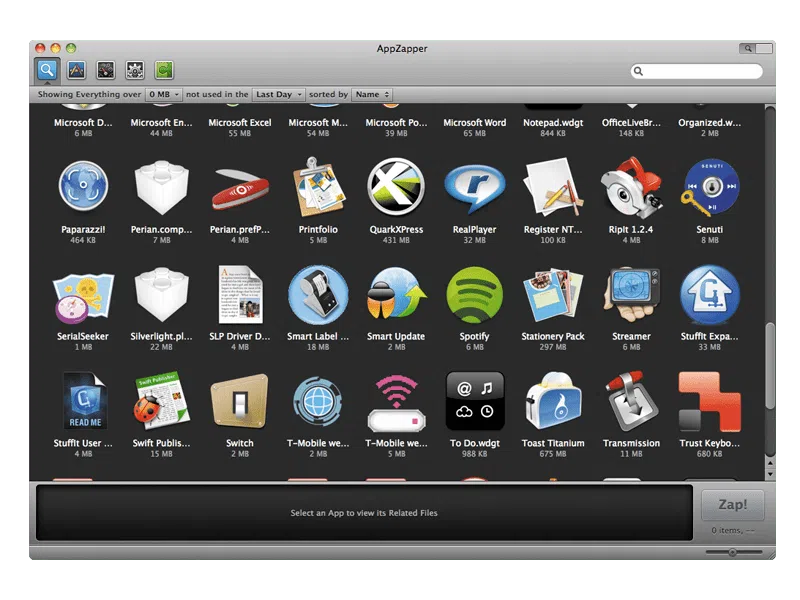Screen dimensions: 800x600
Task: Select the Senuti app icon
Action: (x=711, y=190)
